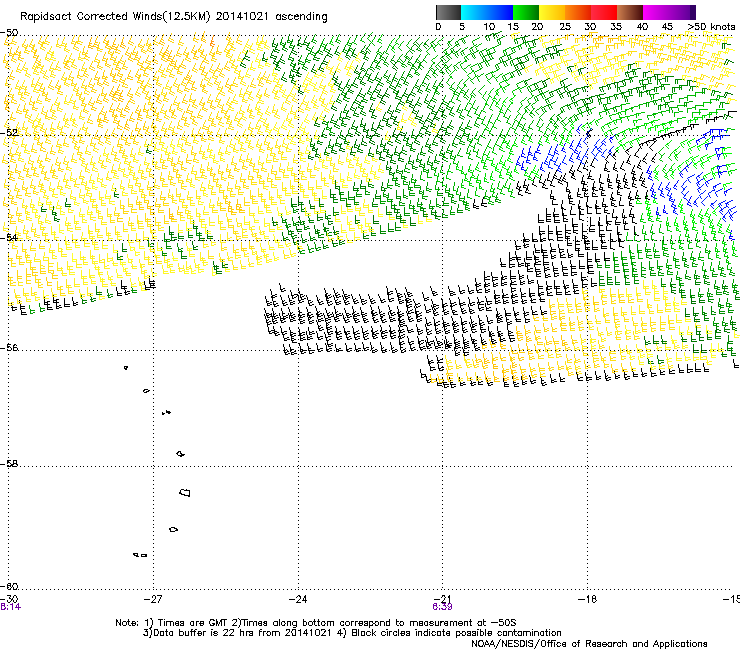Click the cyan 5-10 knots color swatch
740x650 pixels.
pos(474,12)
